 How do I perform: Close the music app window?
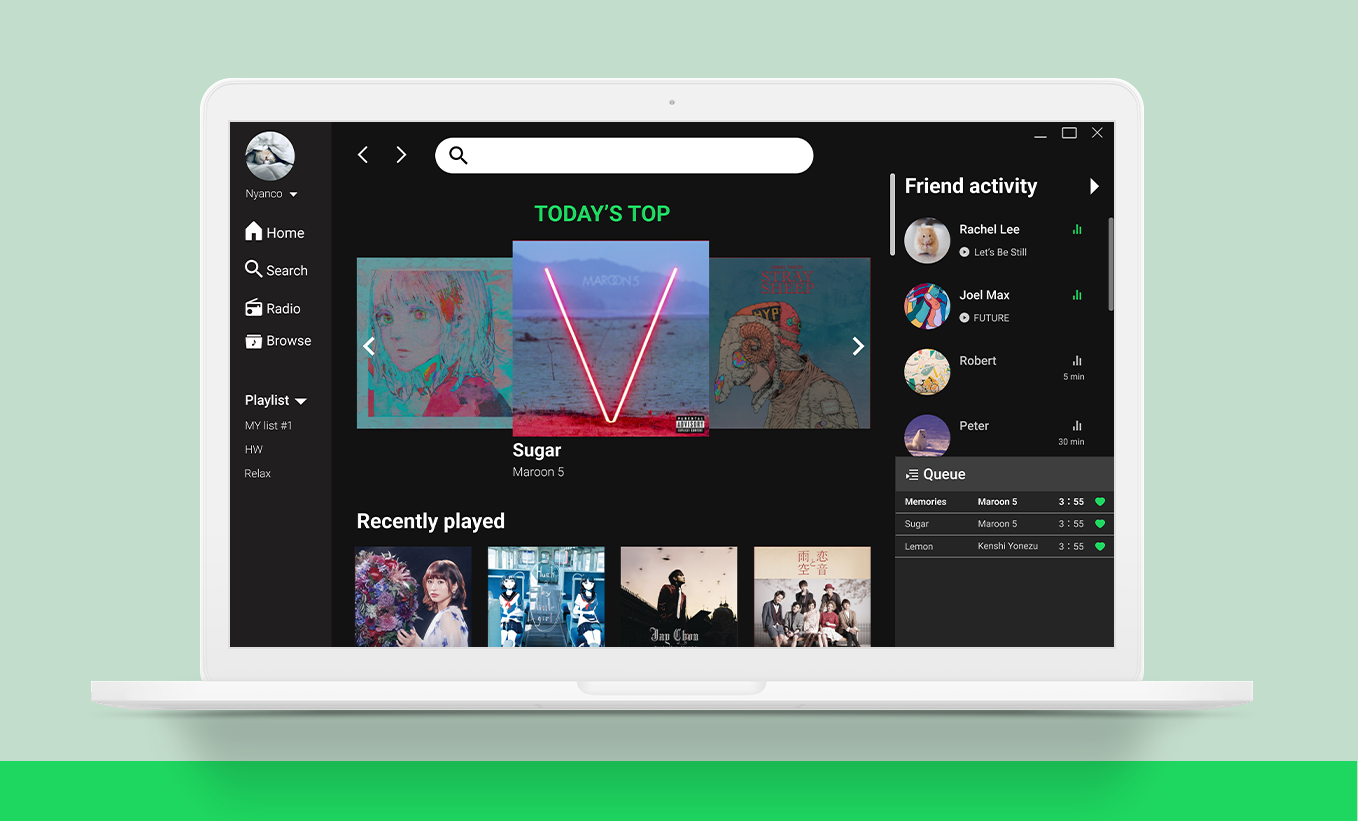(x=1097, y=133)
